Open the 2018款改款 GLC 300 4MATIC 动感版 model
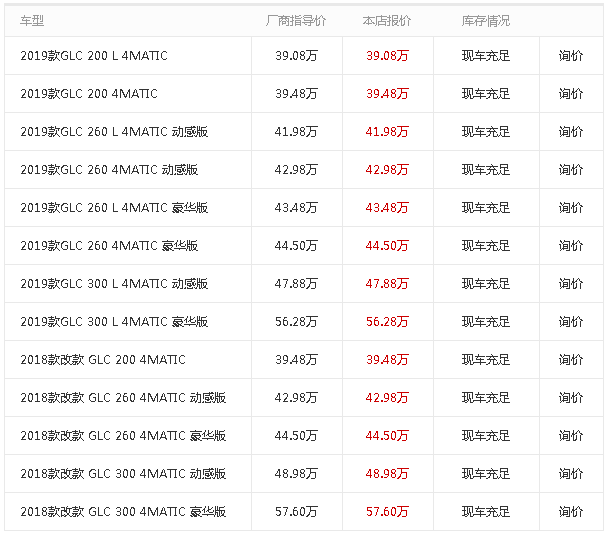The image size is (609, 536). [123, 474]
